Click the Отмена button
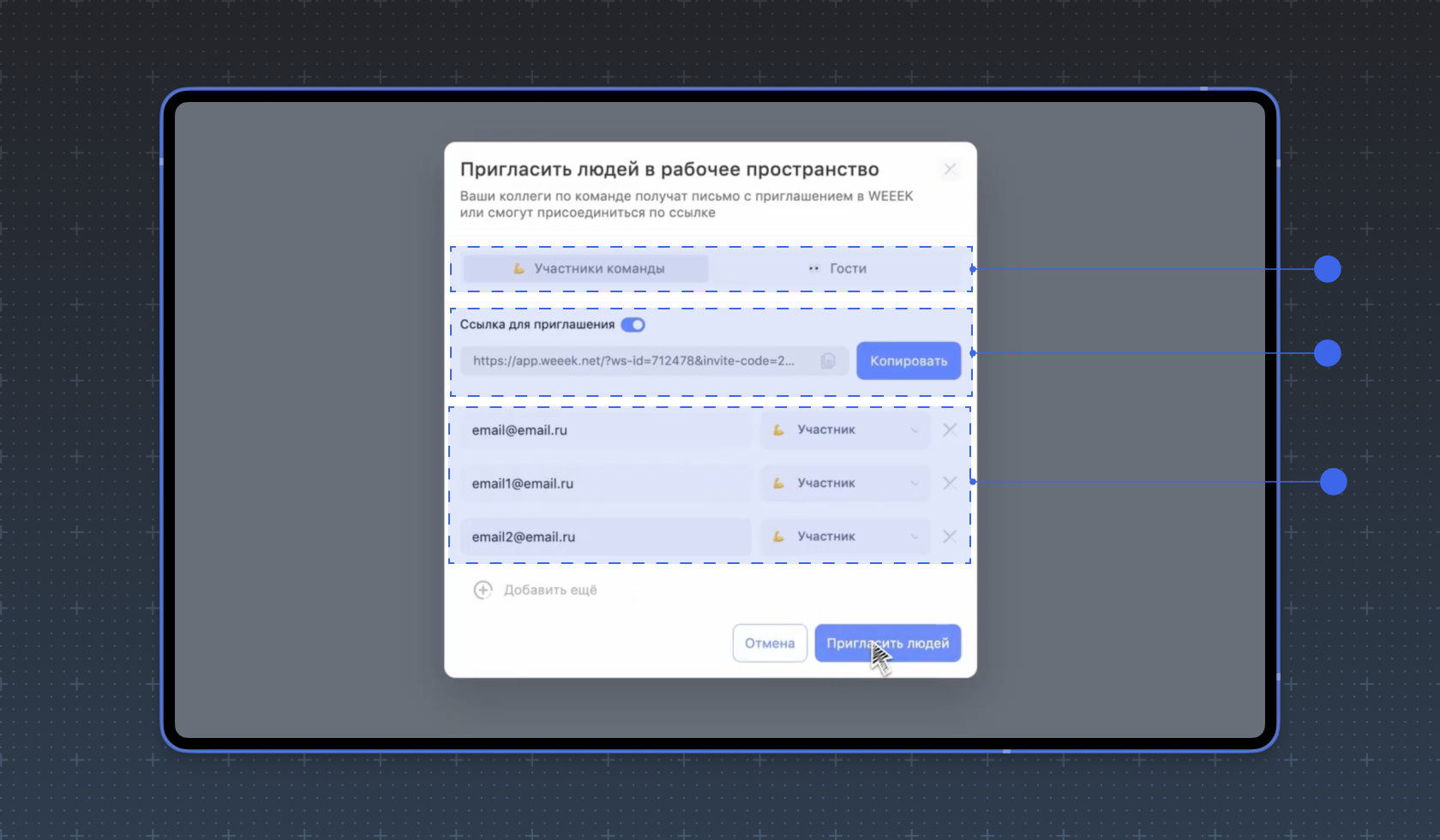This screenshot has width=1440, height=840. (769, 643)
